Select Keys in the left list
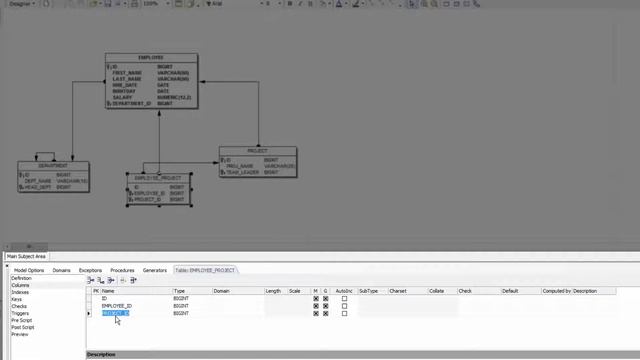Viewport: 640px width, 360px height. click(16, 299)
